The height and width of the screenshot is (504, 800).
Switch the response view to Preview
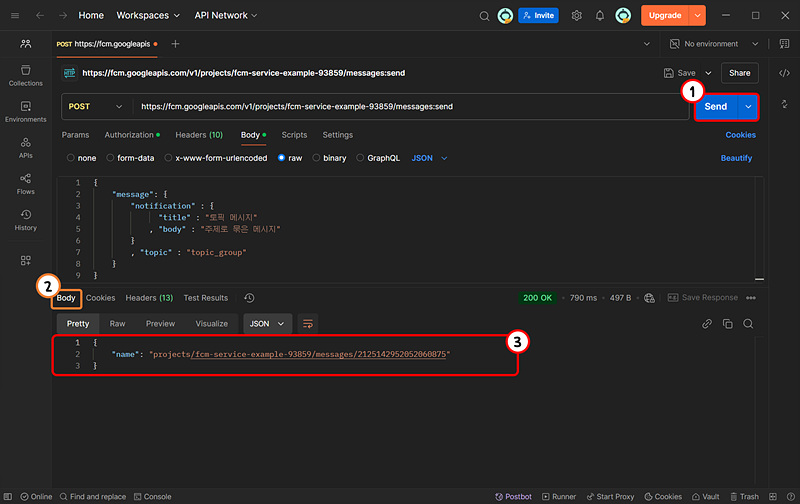click(x=160, y=324)
